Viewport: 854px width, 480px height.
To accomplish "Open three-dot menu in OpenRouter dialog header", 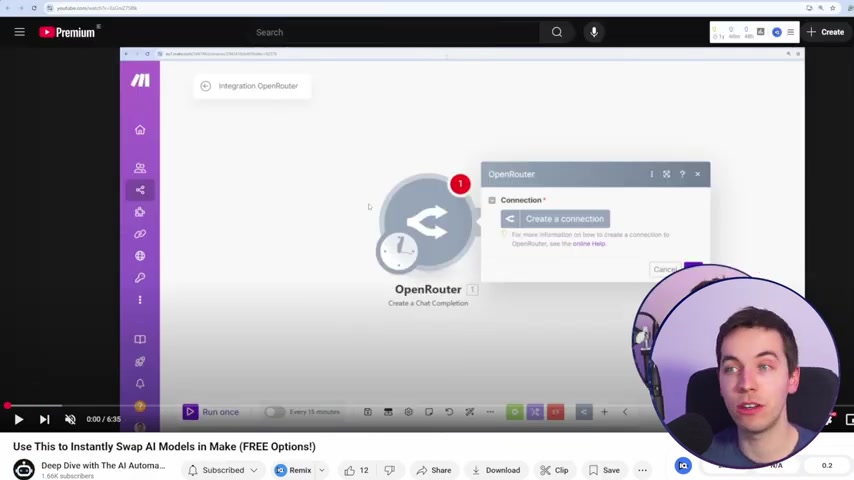I will click(651, 174).
